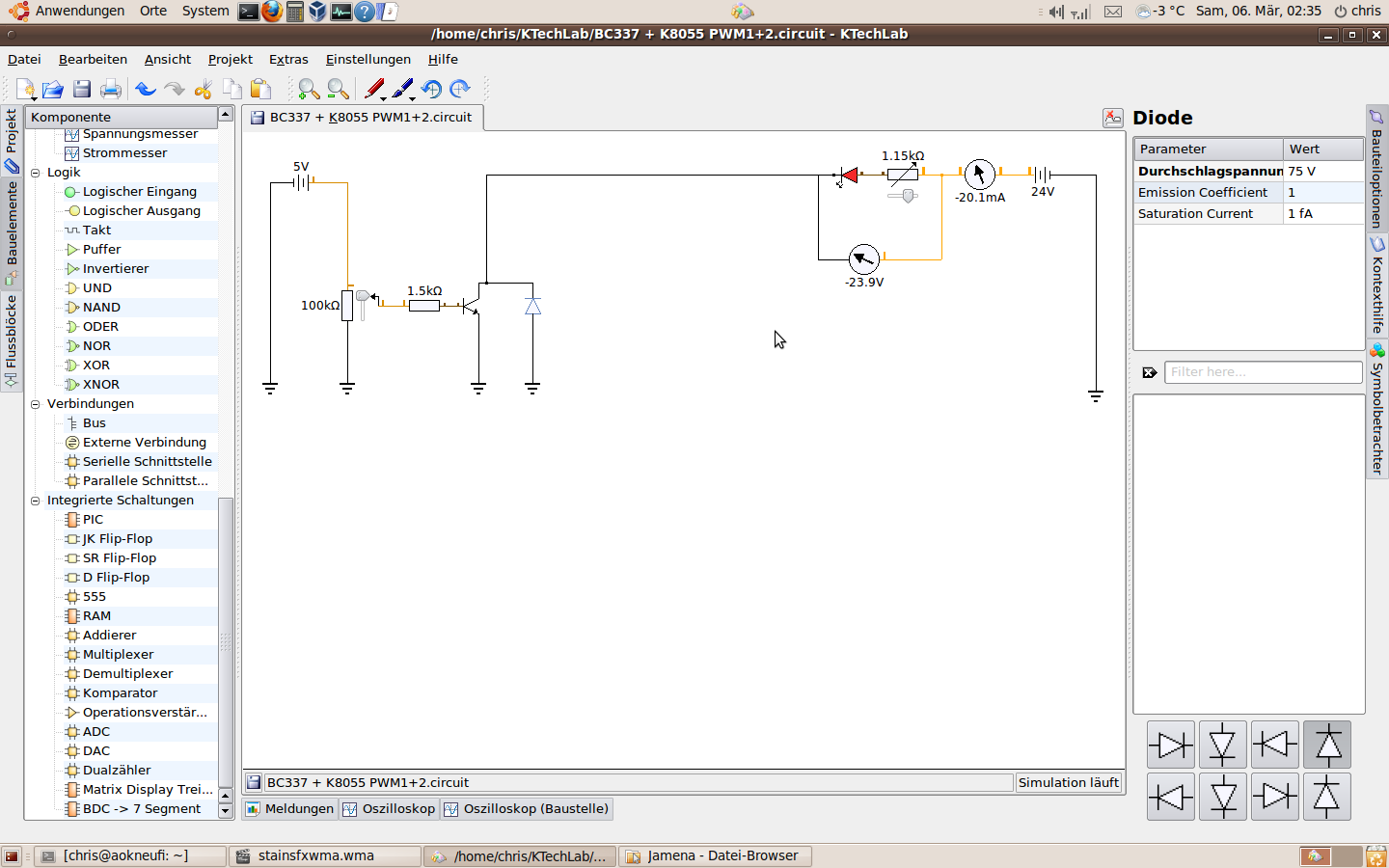Select the Logischer Eingang component
The image size is (1389, 868).
point(139,192)
